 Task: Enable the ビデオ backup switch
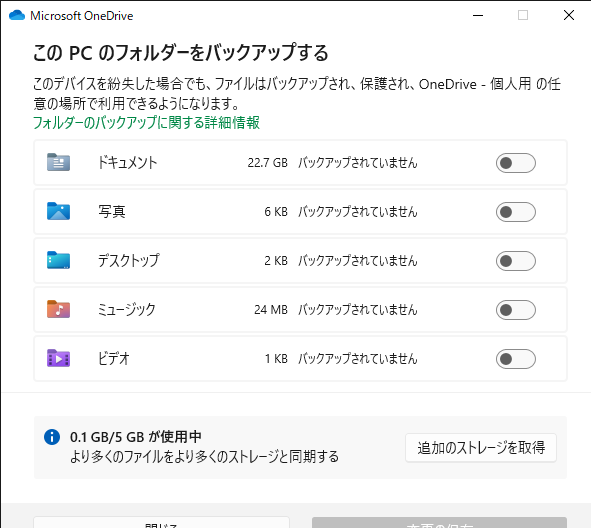[x=516, y=359]
